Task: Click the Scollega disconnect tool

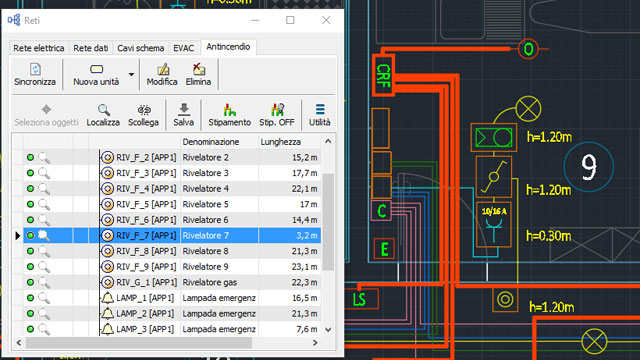Action: (143, 116)
